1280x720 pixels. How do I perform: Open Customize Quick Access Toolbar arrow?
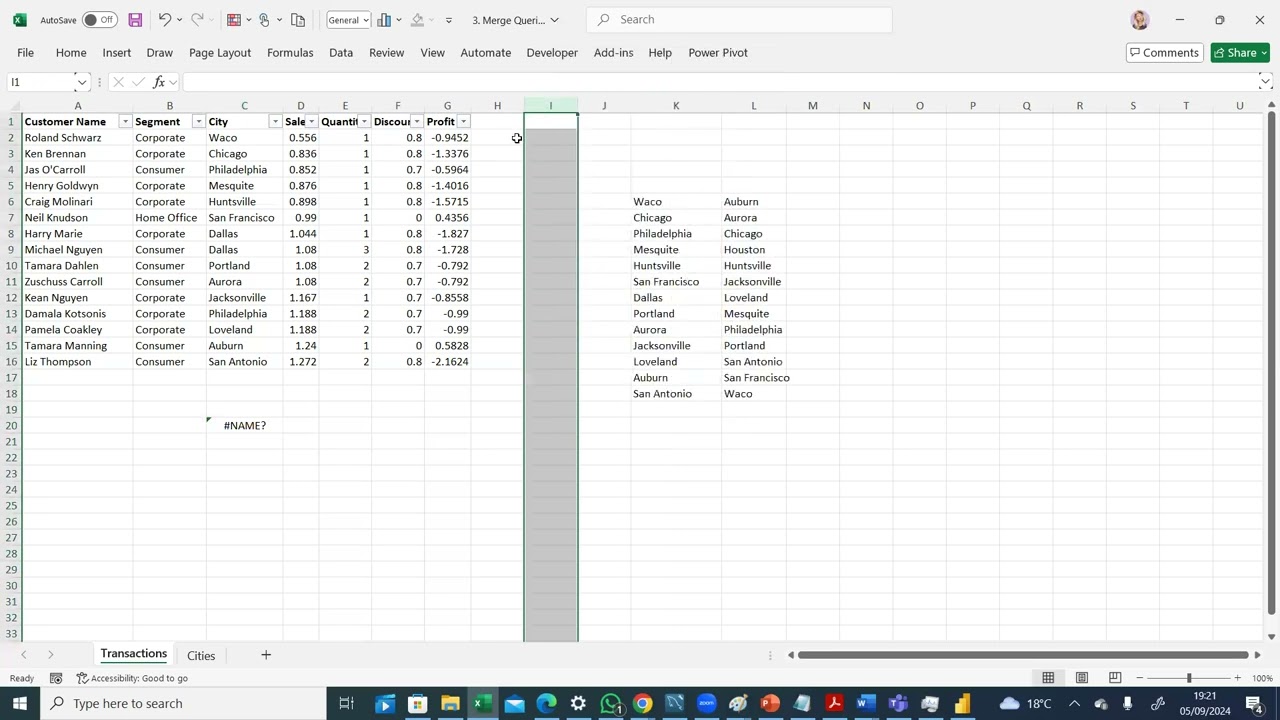[x=448, y=20]
